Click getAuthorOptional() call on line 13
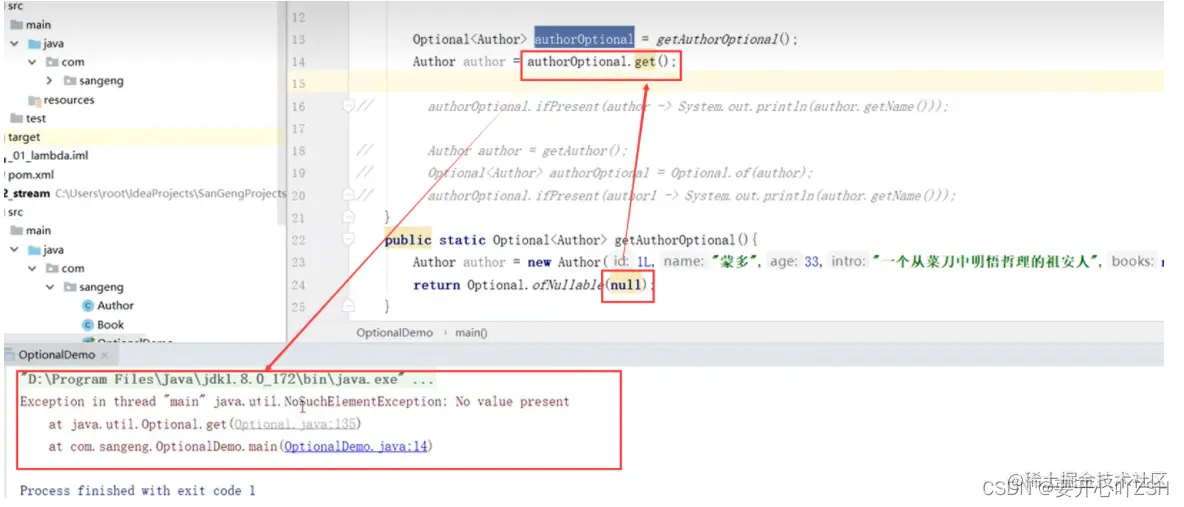 coord(726,39)
